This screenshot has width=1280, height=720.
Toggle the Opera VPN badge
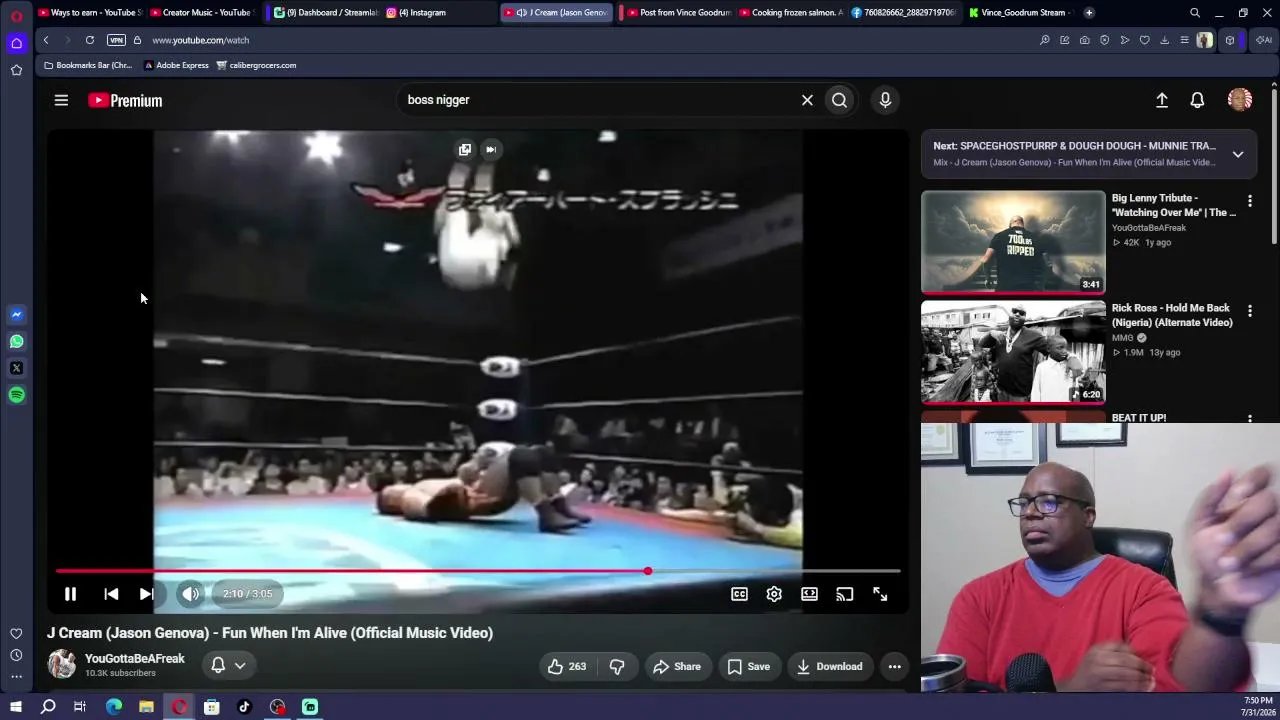point(116,40)
